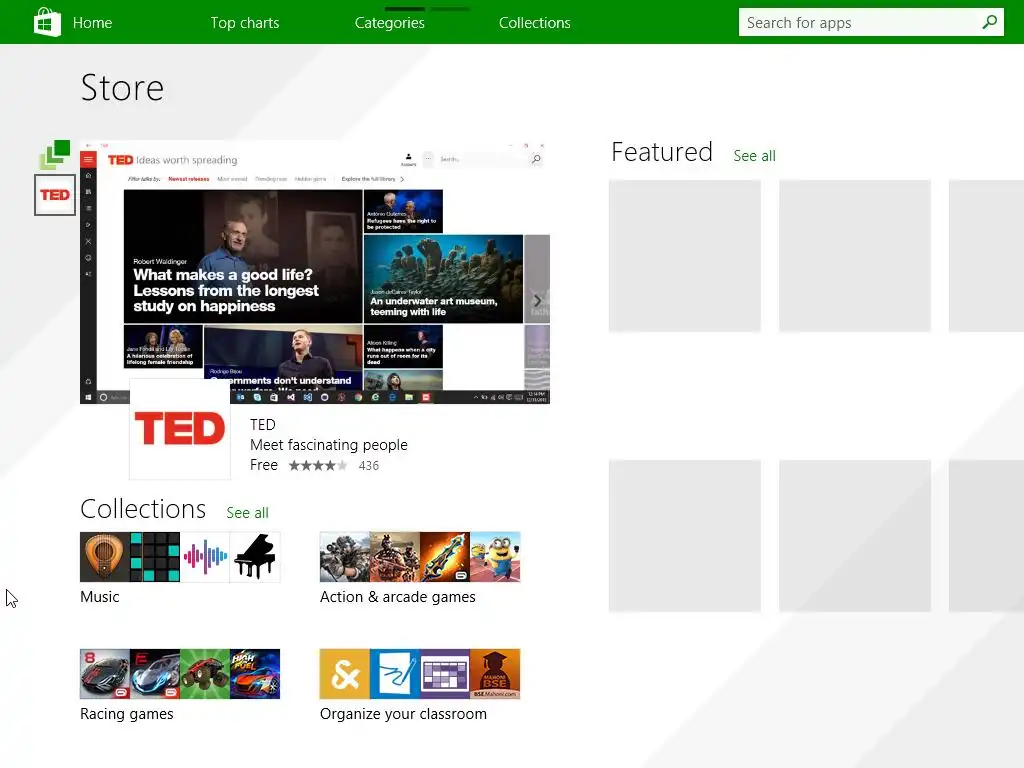Viewport: 1024px width, 768px height.
Task: Click the Featured section heading
Action: (662, 152)
